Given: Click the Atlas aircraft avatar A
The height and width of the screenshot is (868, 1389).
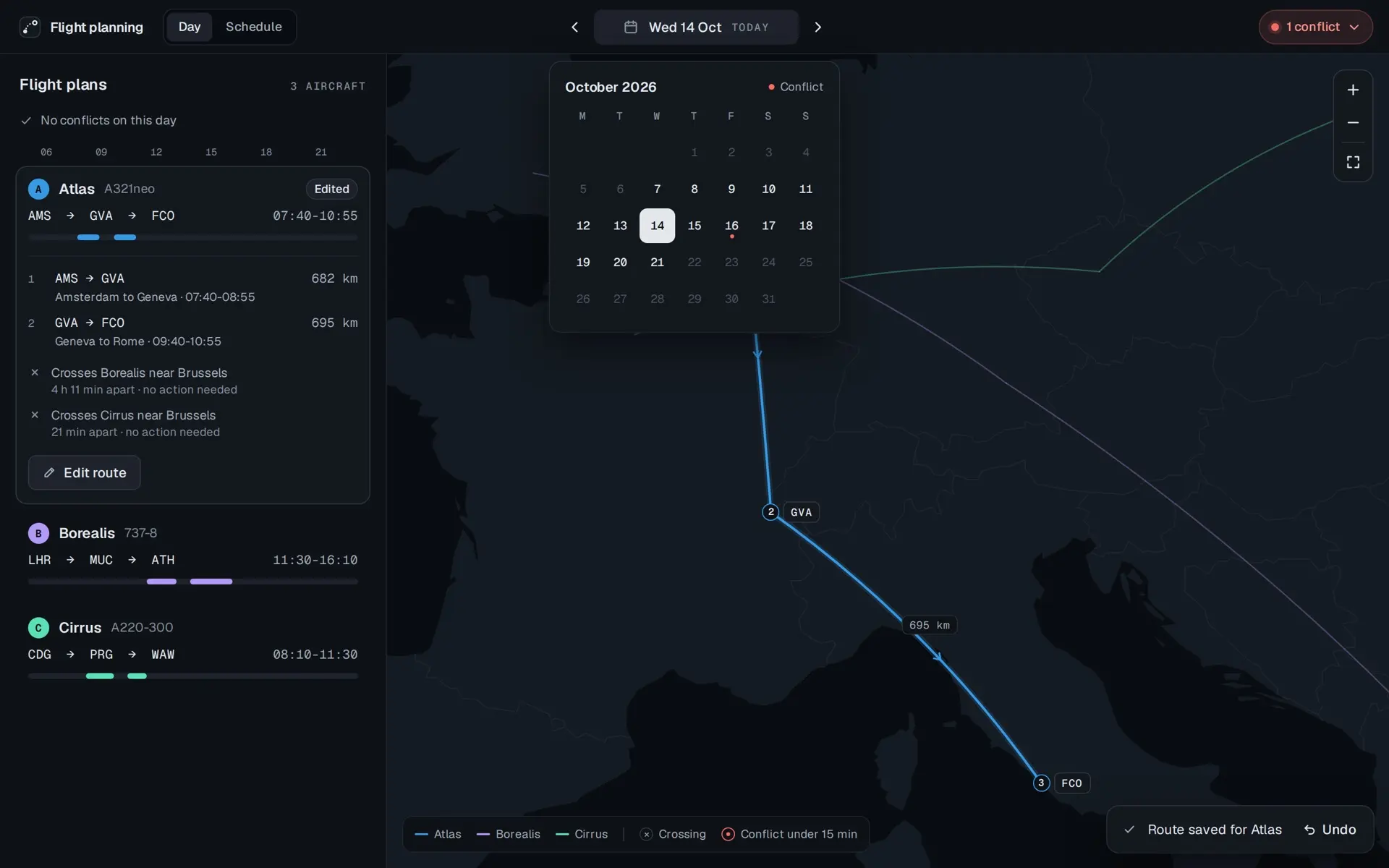Looking at the screenshot, I should pos(38,189).
